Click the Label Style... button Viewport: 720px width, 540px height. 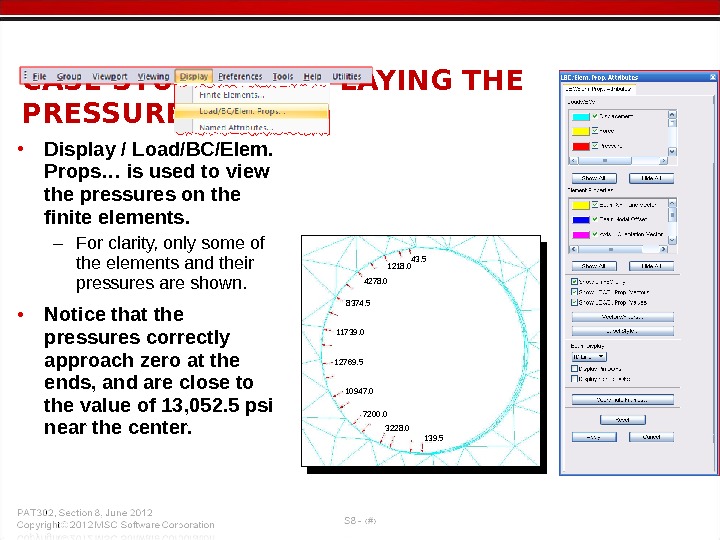tap(623, 331)
